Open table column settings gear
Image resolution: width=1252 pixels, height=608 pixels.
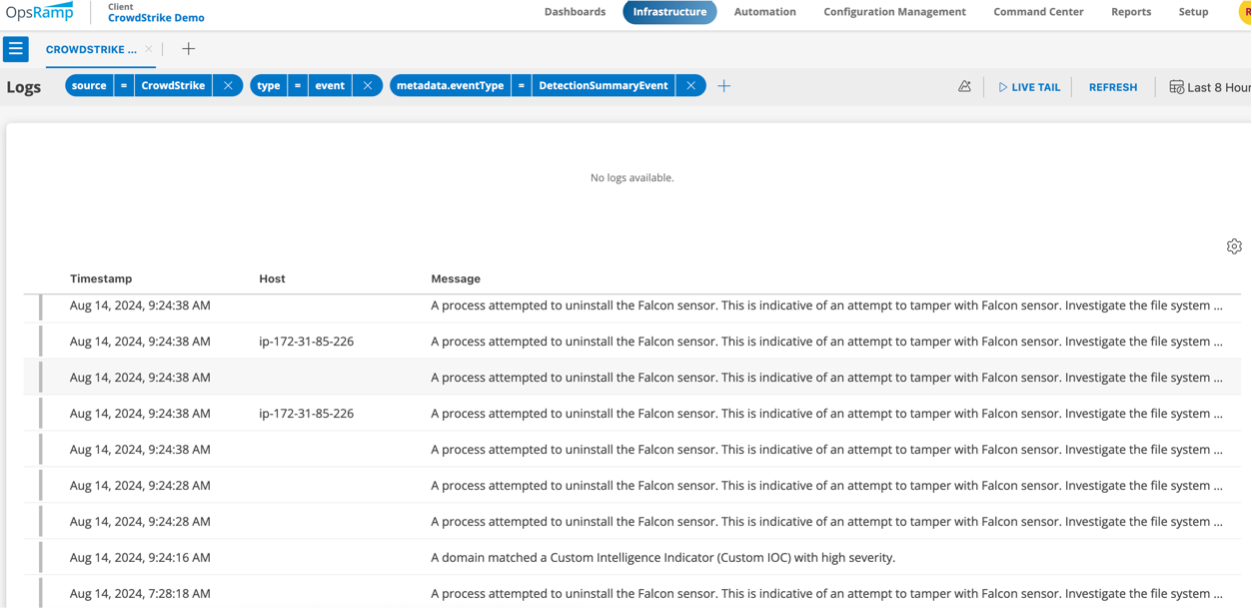(1234, 246)
